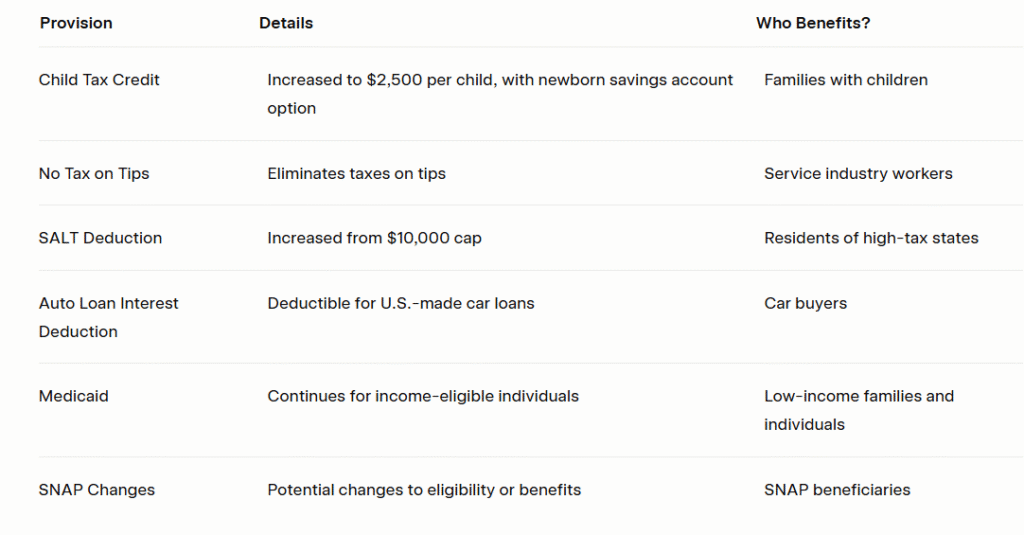The height and width of the screenshot is (535, 1024).
Task: Select the SALT Deduction cell
Action: coord(100,238)
